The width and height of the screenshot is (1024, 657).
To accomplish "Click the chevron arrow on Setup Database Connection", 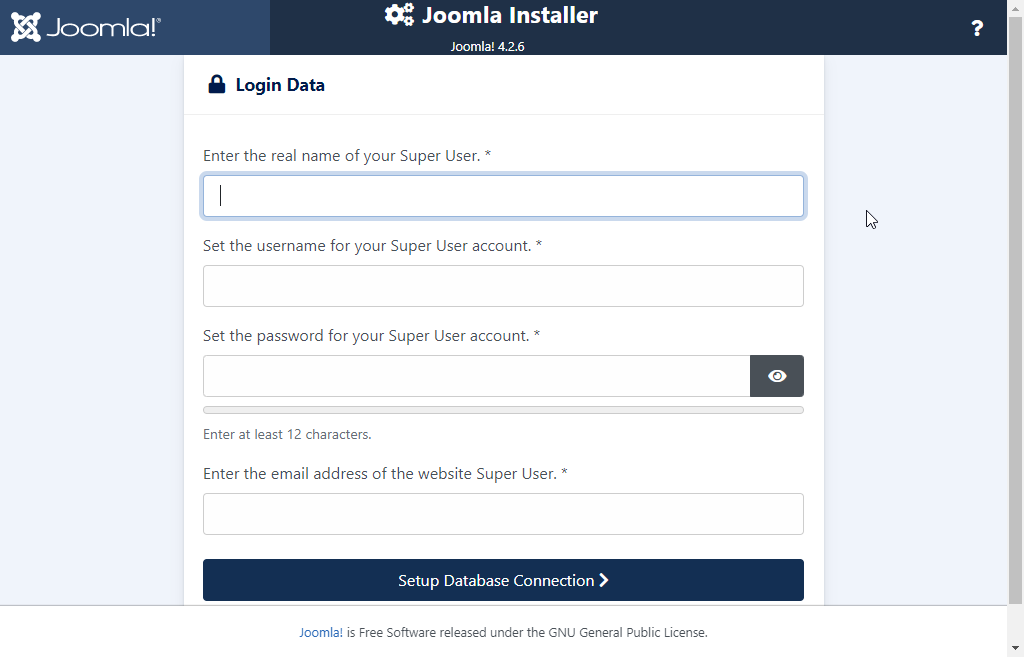I will tap(604, 580).
